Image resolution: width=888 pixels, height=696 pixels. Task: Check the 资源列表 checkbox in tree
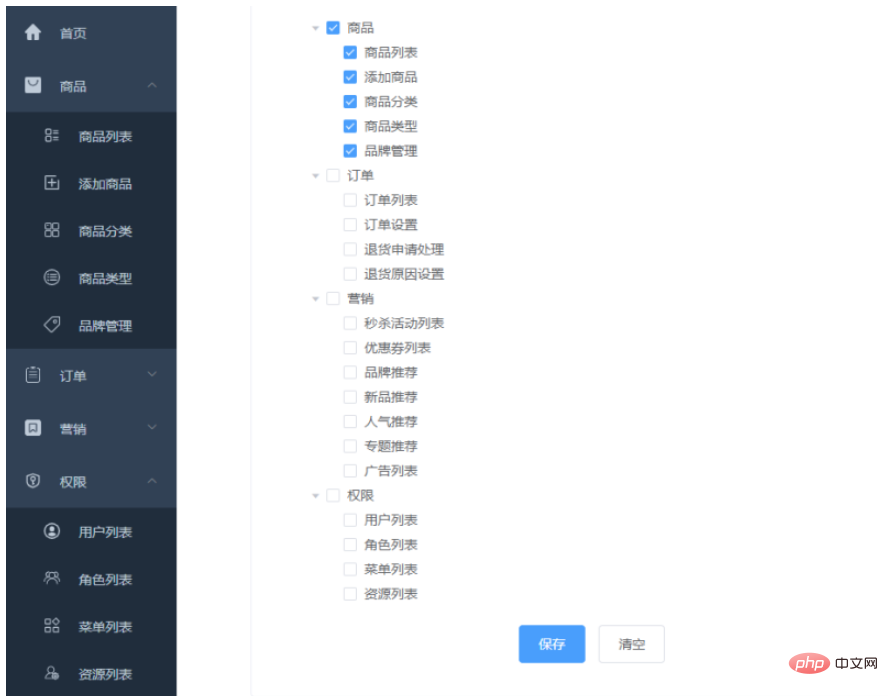coord(350,594)
